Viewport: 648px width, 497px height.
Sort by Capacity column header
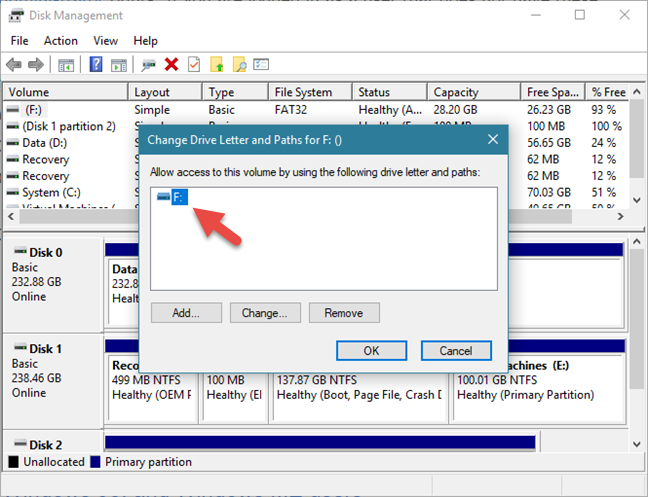474,92
